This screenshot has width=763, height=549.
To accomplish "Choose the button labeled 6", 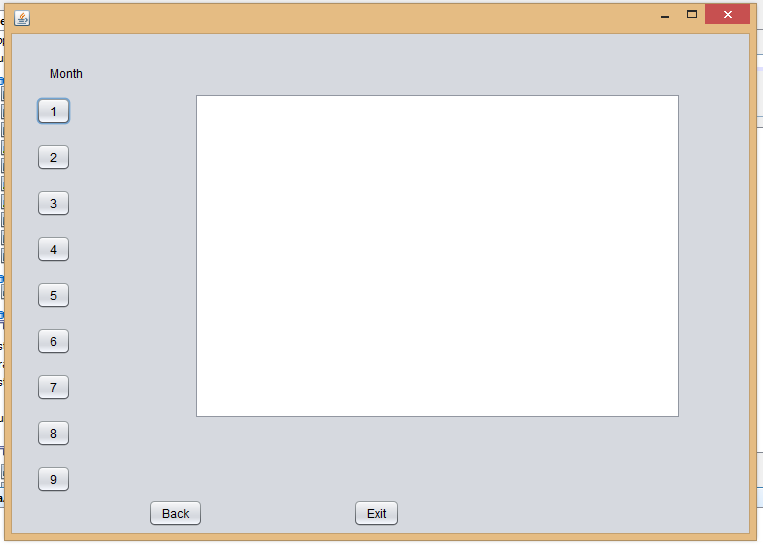I will [54, 341].
